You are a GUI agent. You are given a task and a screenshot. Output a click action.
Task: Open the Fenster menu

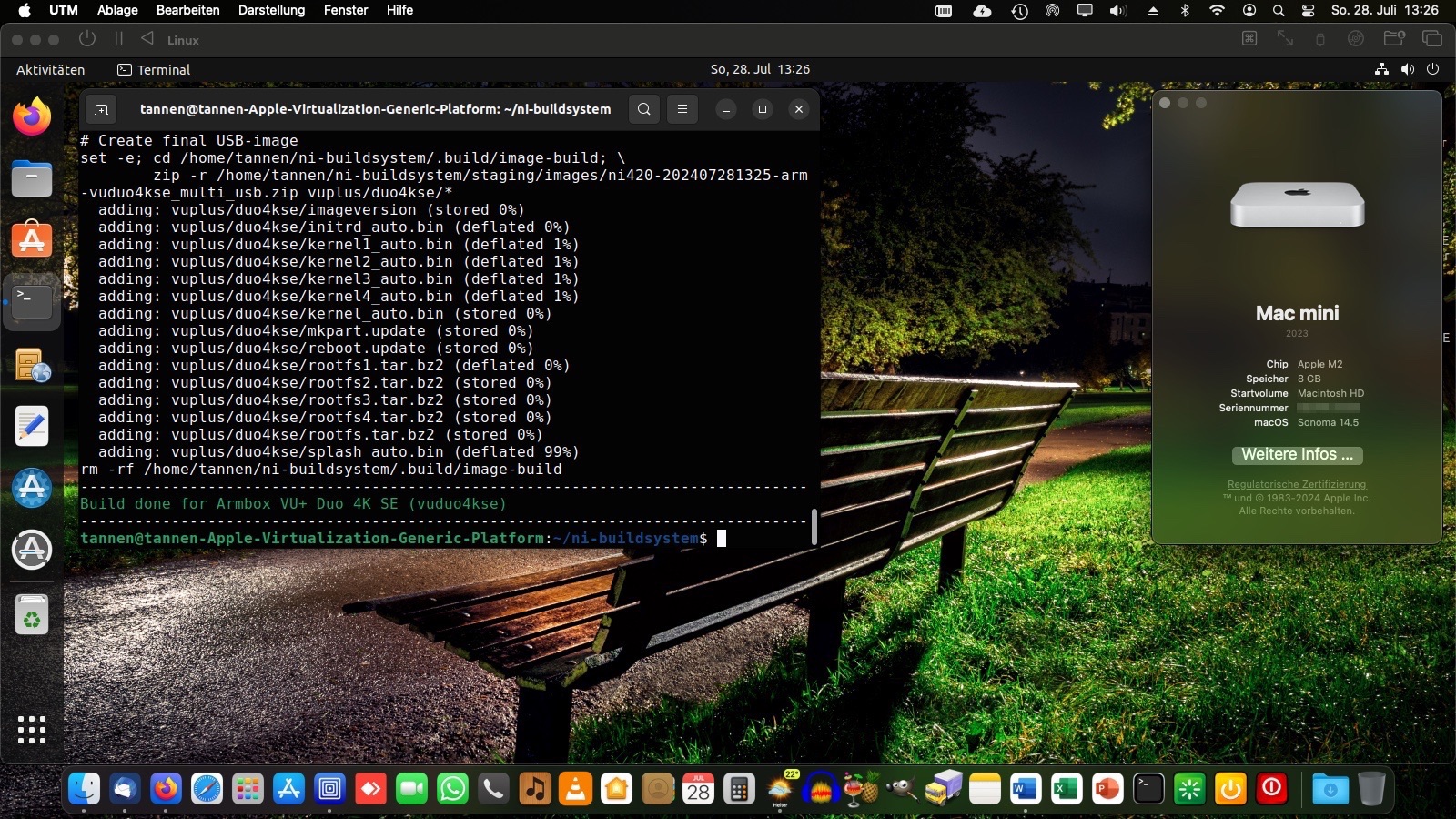pyautogui.click(x=346, y=10)
